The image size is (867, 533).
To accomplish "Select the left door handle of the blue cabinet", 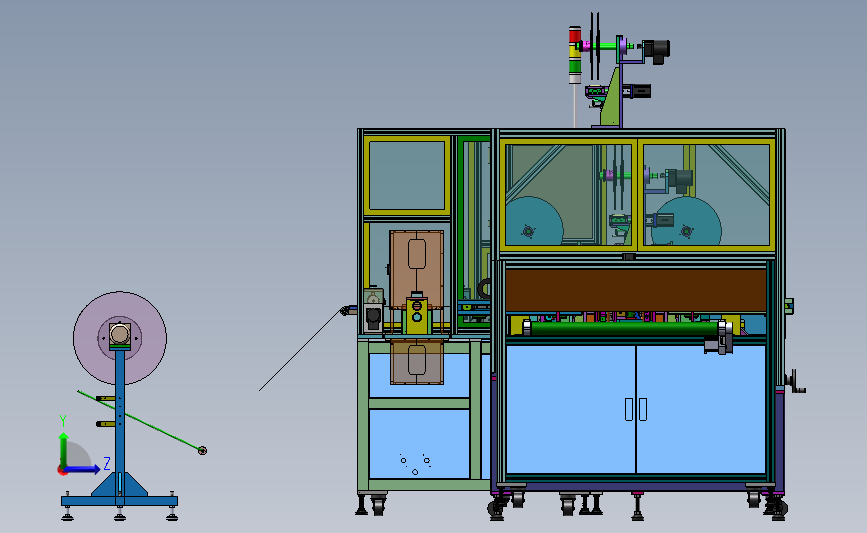I will point(629,409).
